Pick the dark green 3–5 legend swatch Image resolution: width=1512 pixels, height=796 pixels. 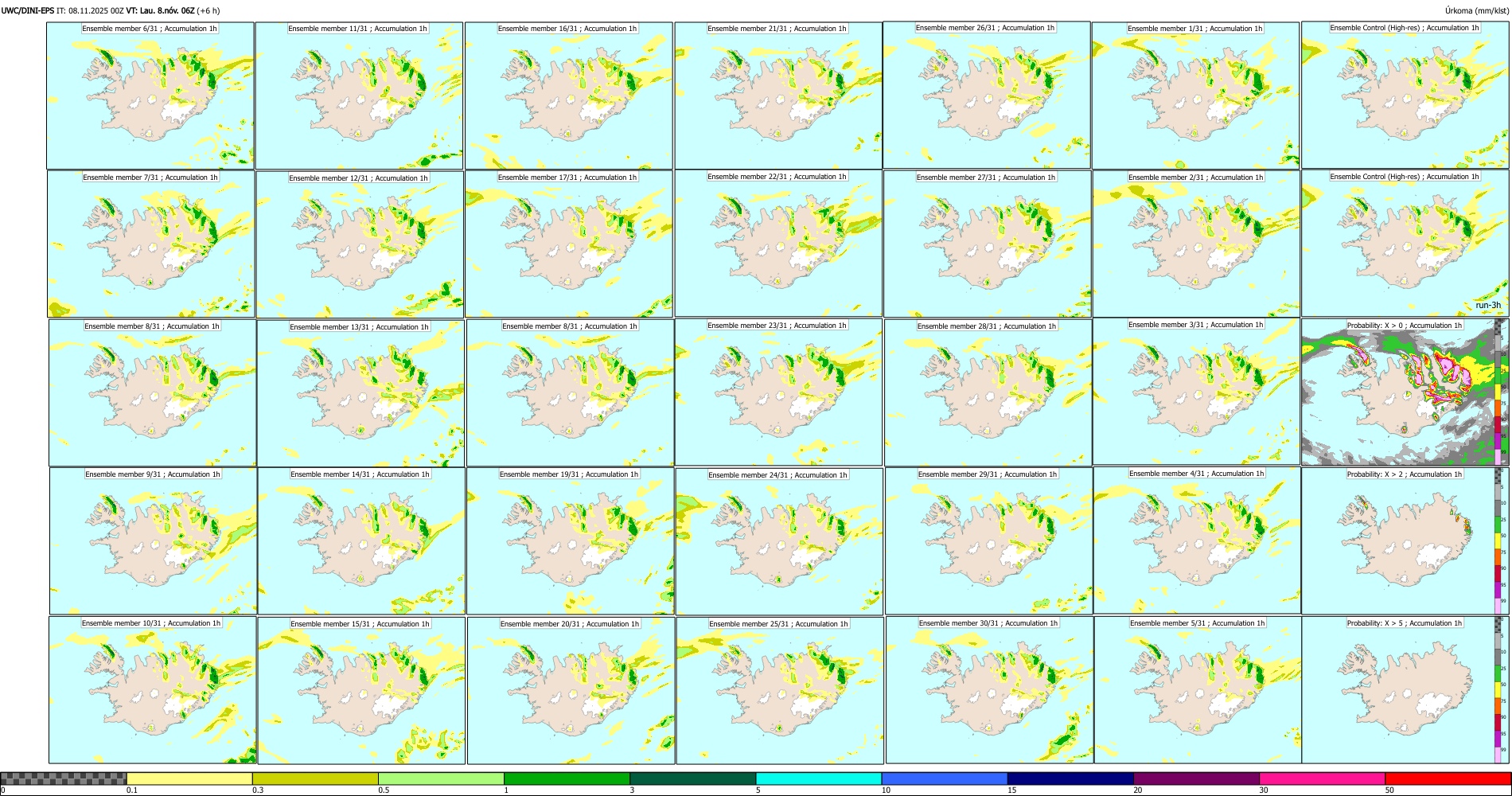tap(692, 778)
